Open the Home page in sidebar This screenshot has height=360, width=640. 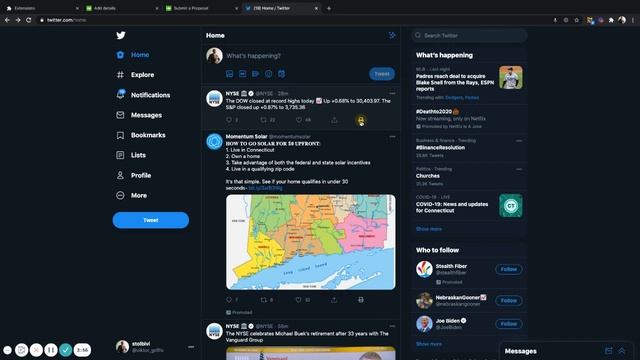tap(133, 55)
